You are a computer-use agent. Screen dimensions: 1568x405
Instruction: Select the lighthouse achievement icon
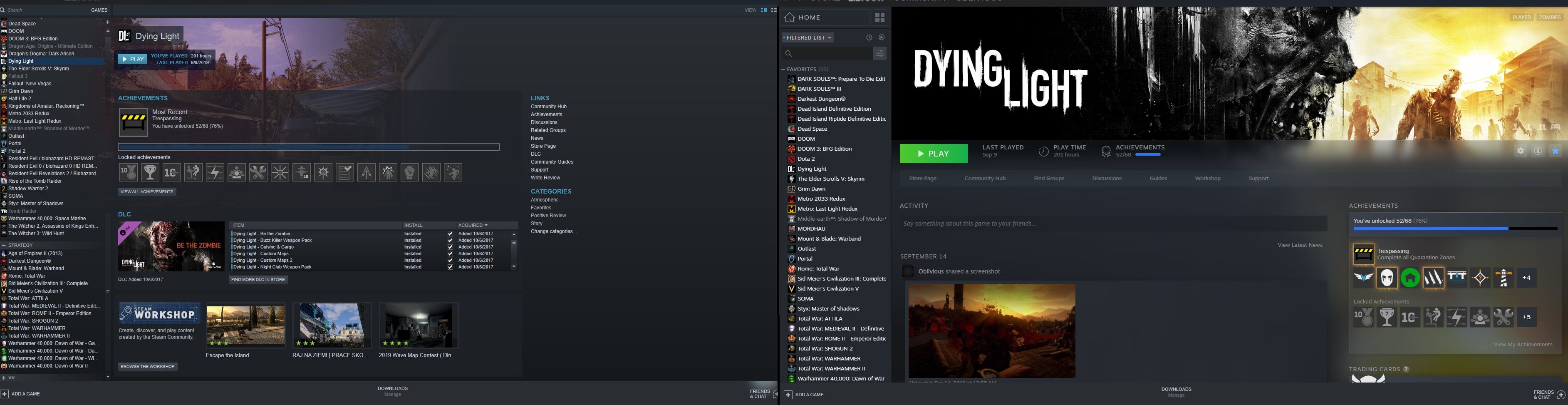(x=1504, y=278)
